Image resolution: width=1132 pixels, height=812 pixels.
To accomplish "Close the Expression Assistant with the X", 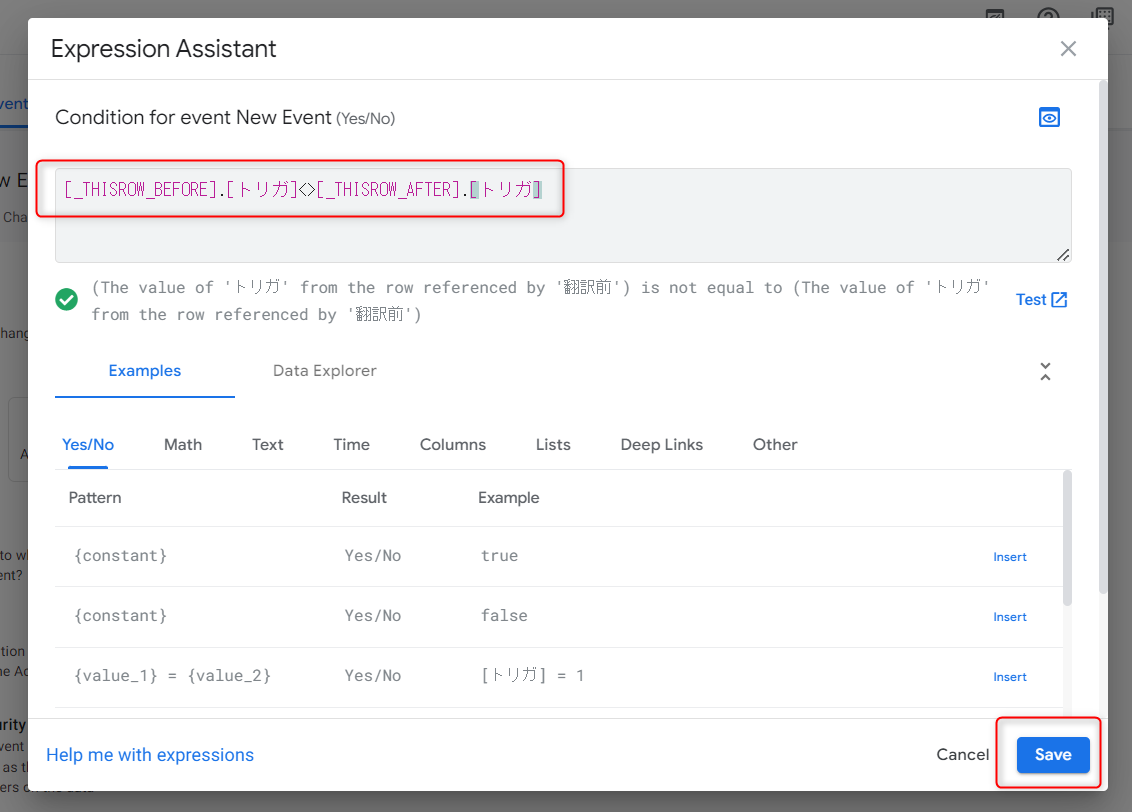I will [x=1068, y=48].
